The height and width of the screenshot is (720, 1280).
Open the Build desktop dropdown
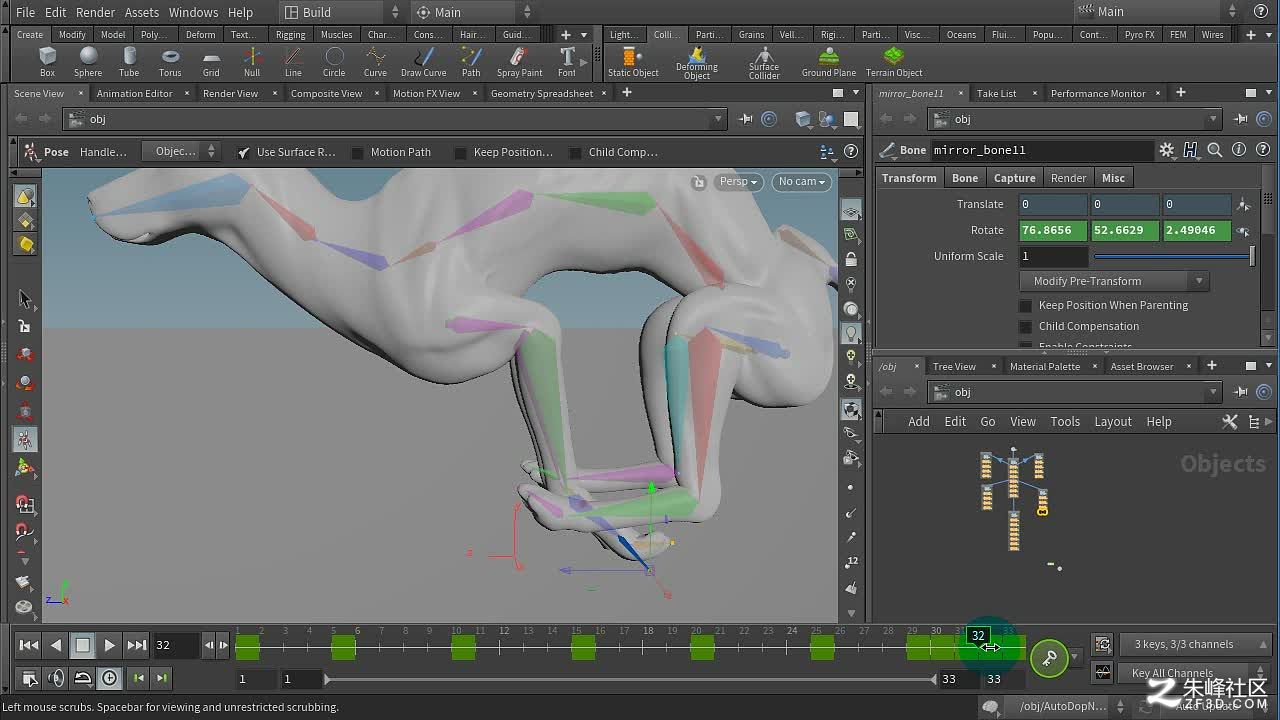point(341,12)
